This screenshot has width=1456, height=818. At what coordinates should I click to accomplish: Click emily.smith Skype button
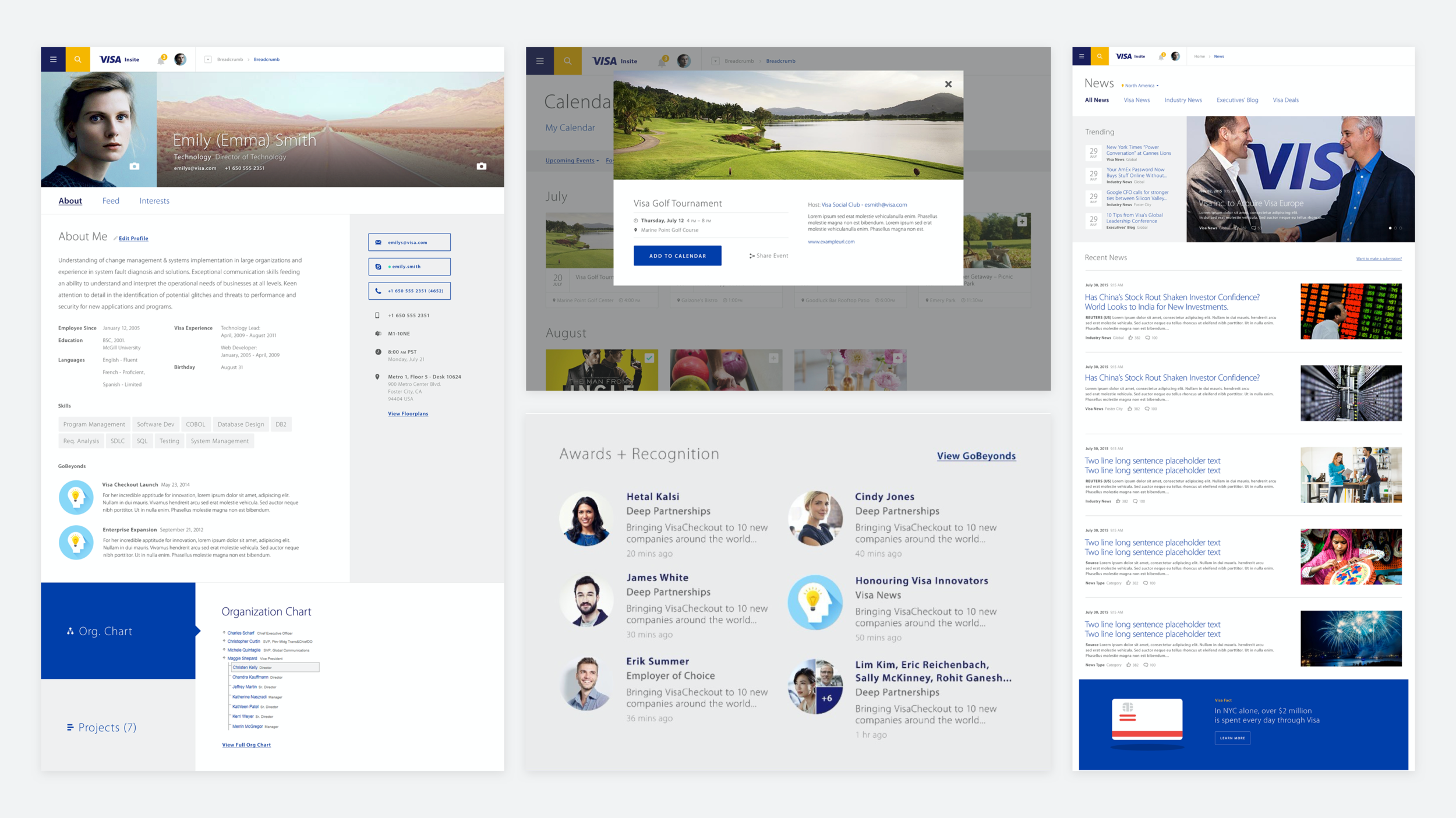(x=409, y=267)
